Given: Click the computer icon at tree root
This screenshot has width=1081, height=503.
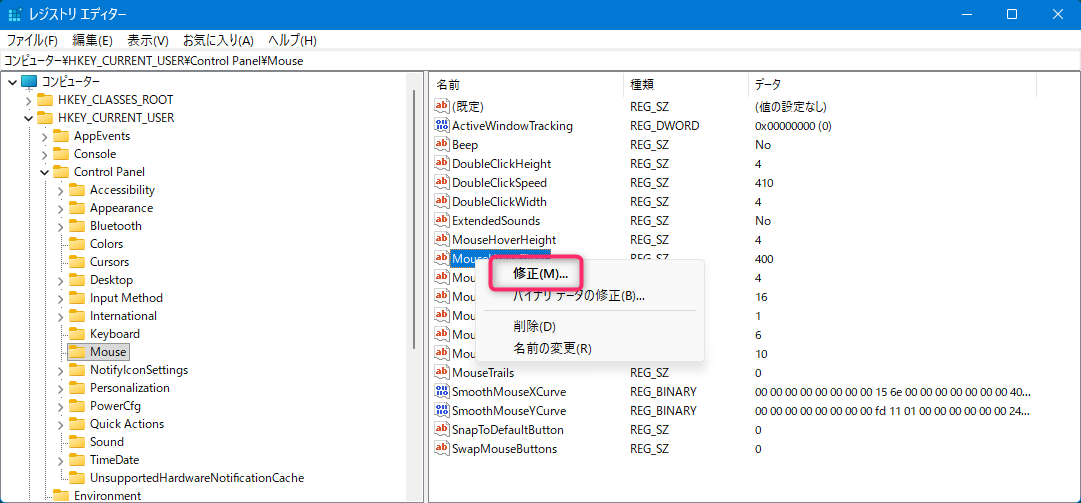Looking at the screenshot, I should (28, 82).
